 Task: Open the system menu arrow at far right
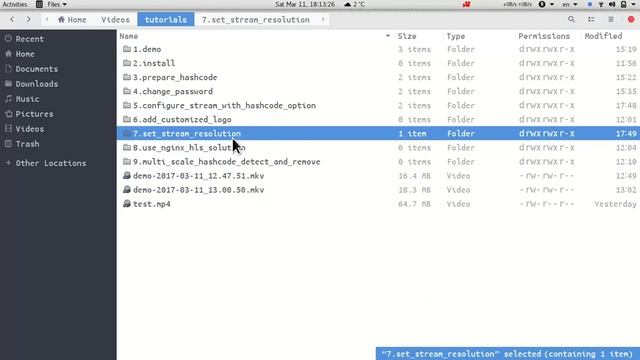(x=633, y=4)
